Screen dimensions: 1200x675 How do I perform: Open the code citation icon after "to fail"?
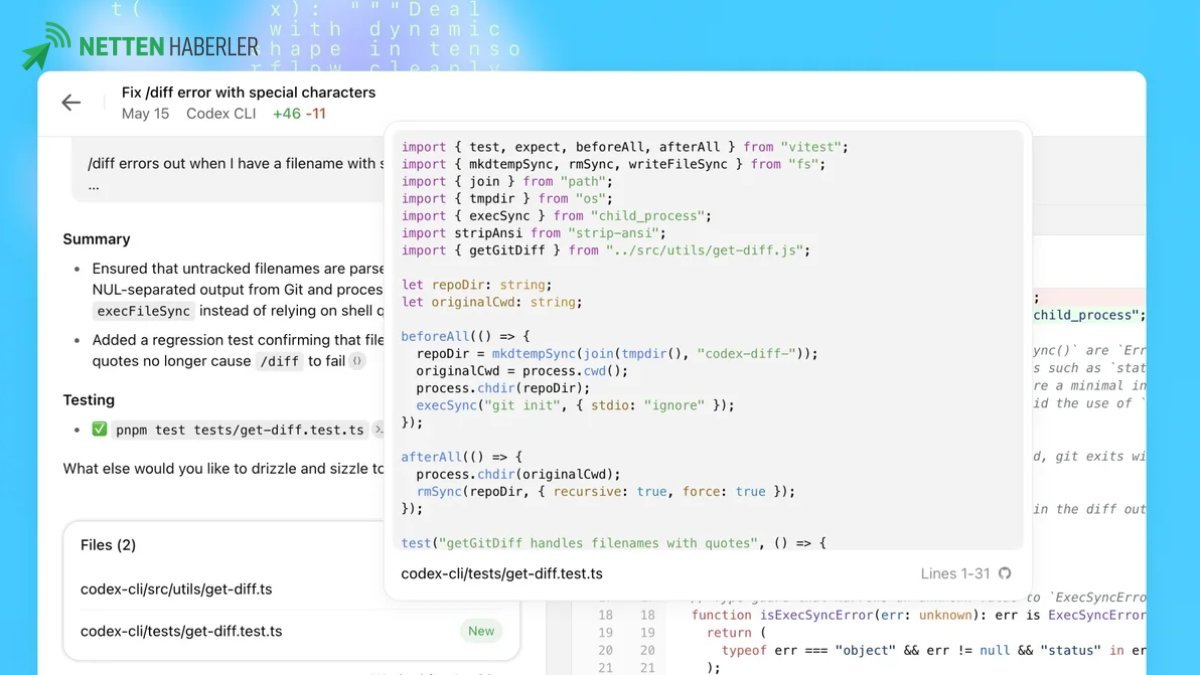pos(358,361)
